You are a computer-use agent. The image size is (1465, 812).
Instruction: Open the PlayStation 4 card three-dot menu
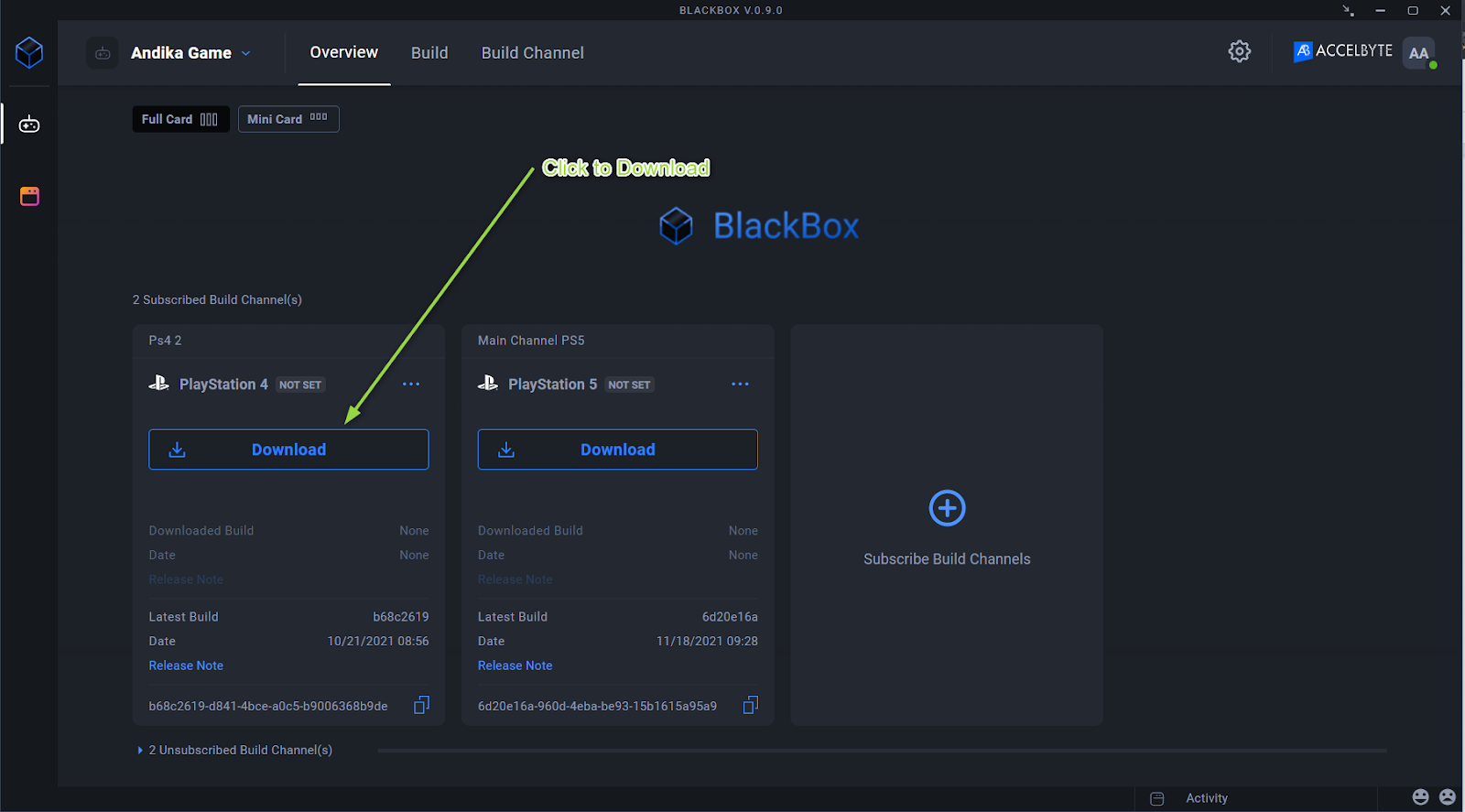pyautogui.click(x=411, y=384)
